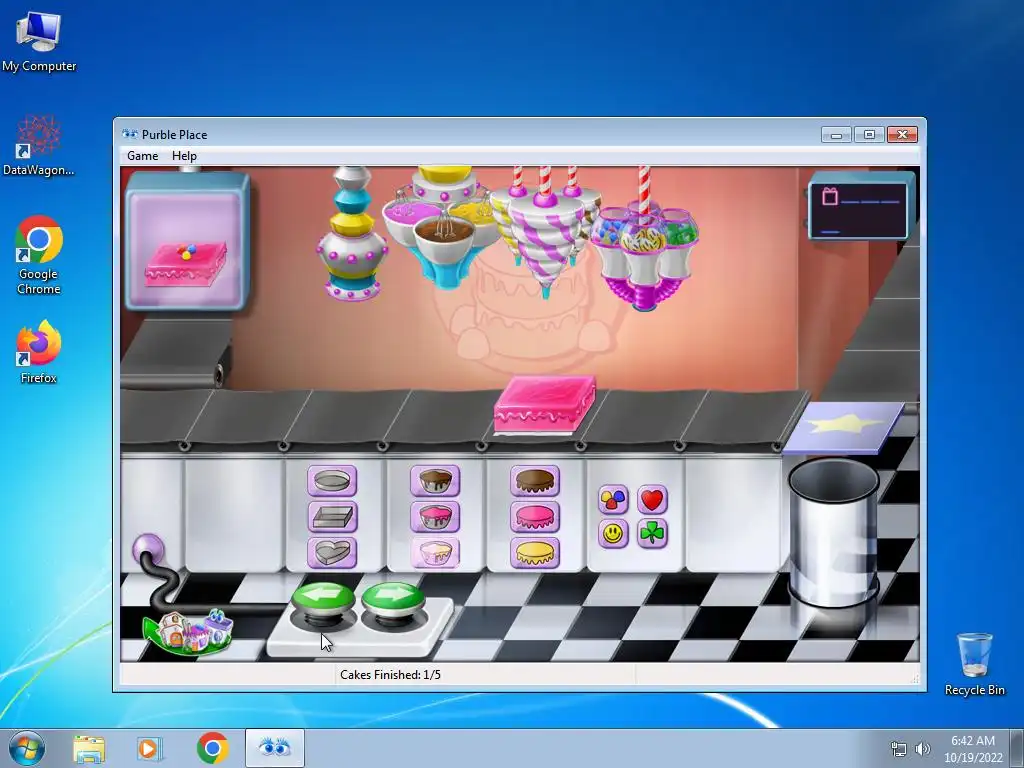This screenshot has height=768, width=1024.
Task: Select the Google Chrome desktop shortcut
Action: (39, 256)
